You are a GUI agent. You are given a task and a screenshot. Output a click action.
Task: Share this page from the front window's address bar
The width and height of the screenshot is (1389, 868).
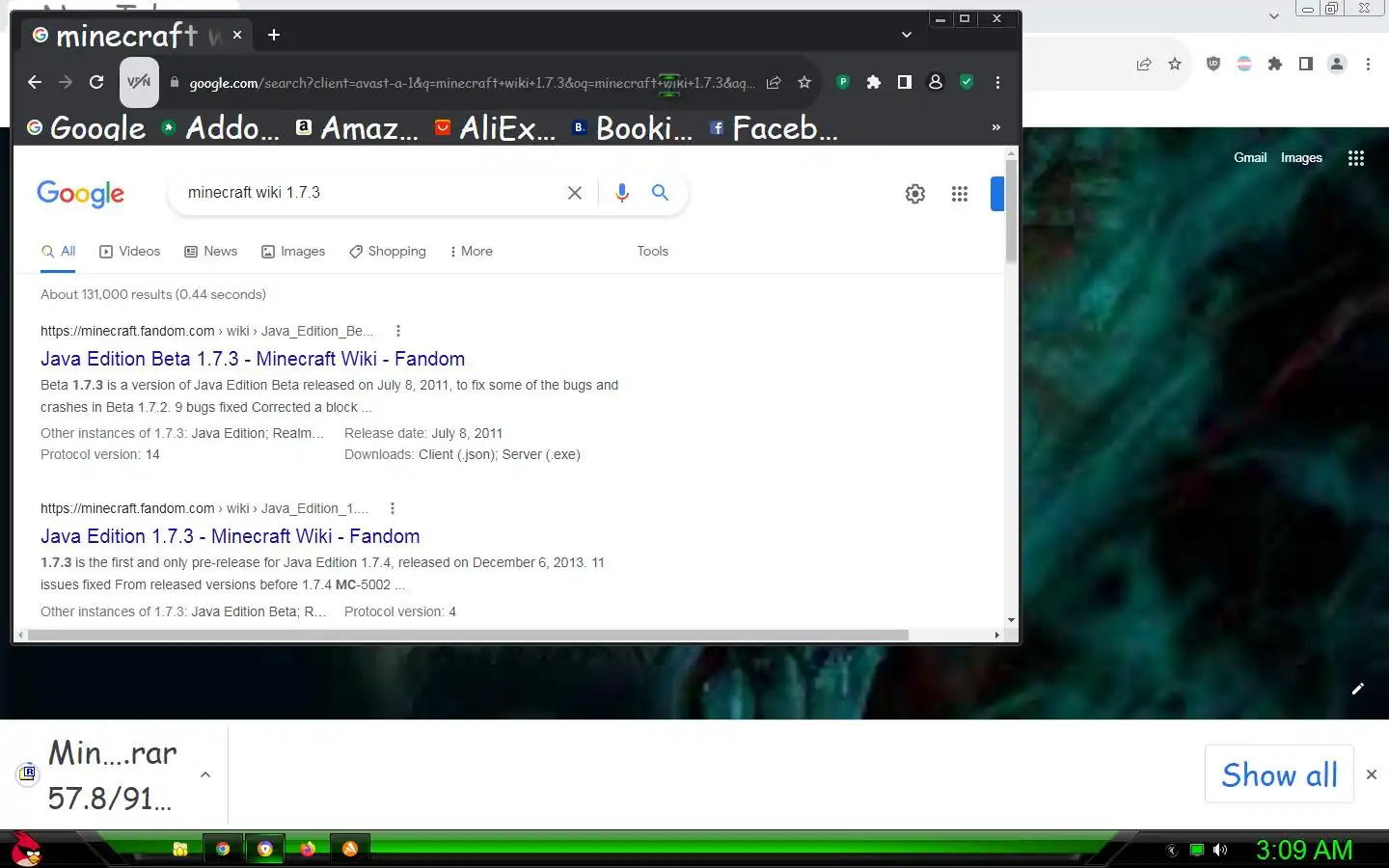(774, 83)
